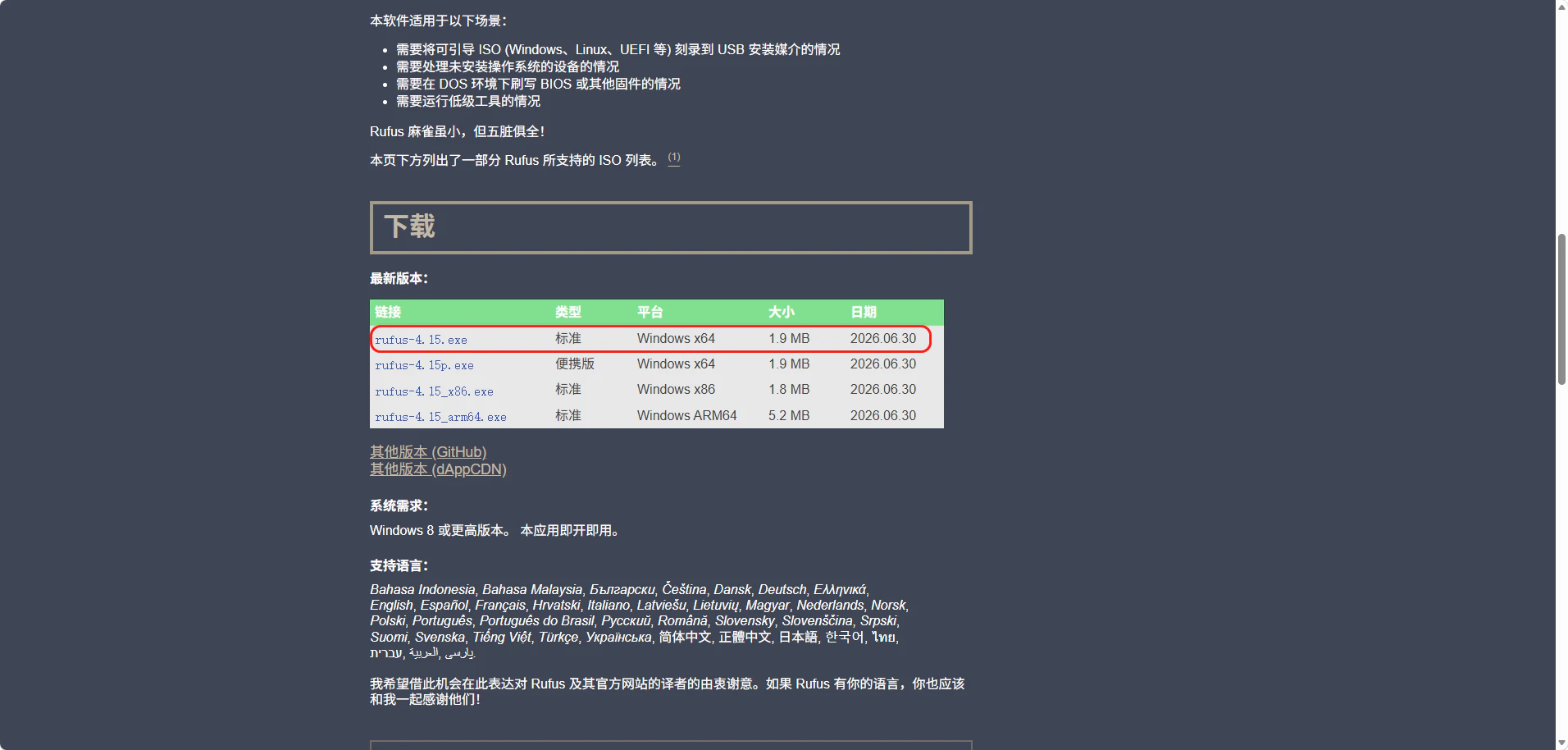Click the Windows ARM64 platform cell
The height and width of the screenshot is (750, 1568).
(687, 415)
